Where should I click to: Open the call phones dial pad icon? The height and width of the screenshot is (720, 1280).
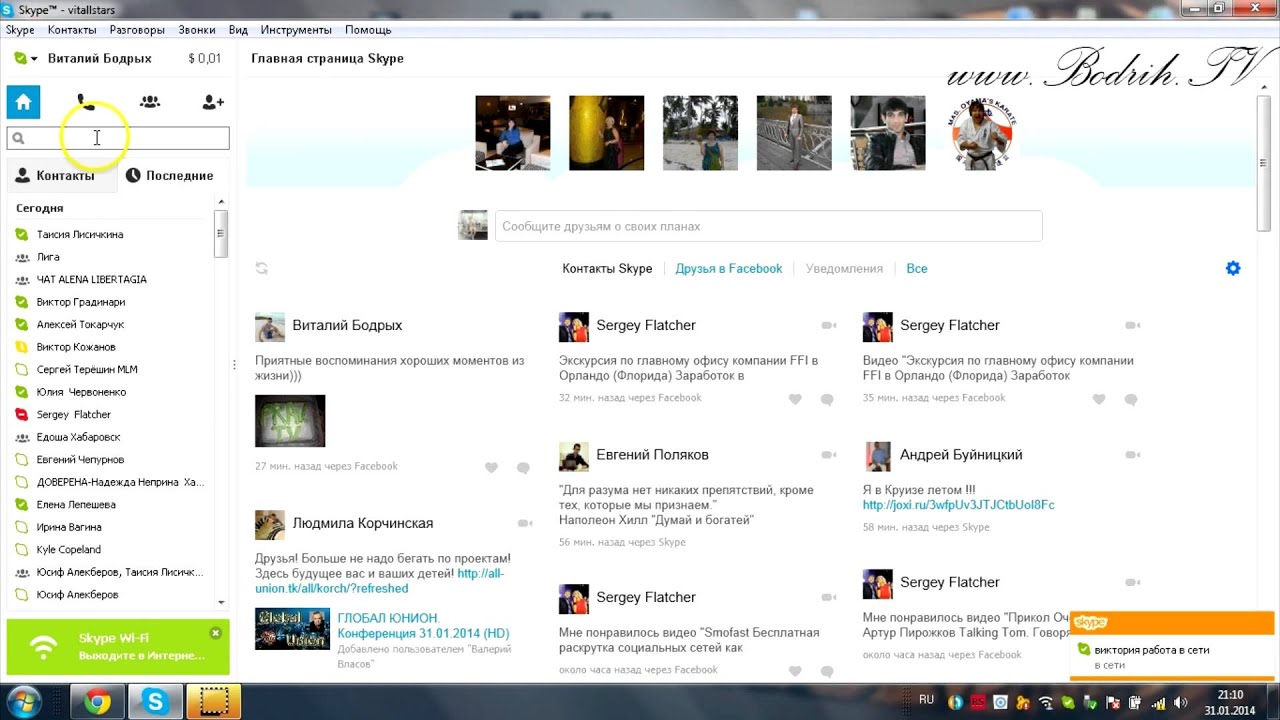86,102
